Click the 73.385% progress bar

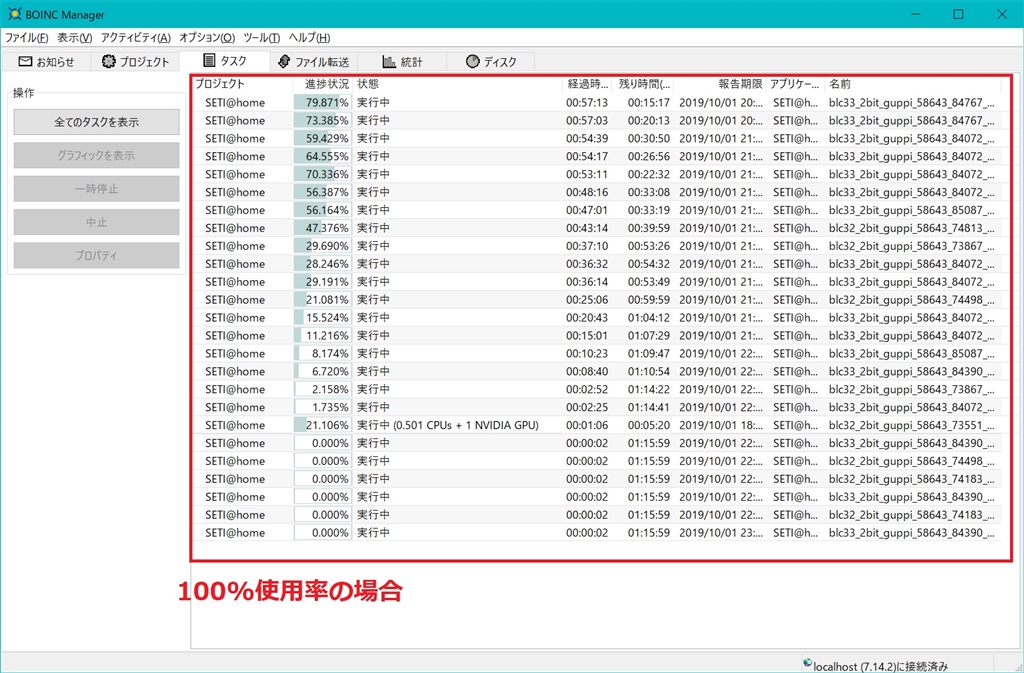coord(323,120)
